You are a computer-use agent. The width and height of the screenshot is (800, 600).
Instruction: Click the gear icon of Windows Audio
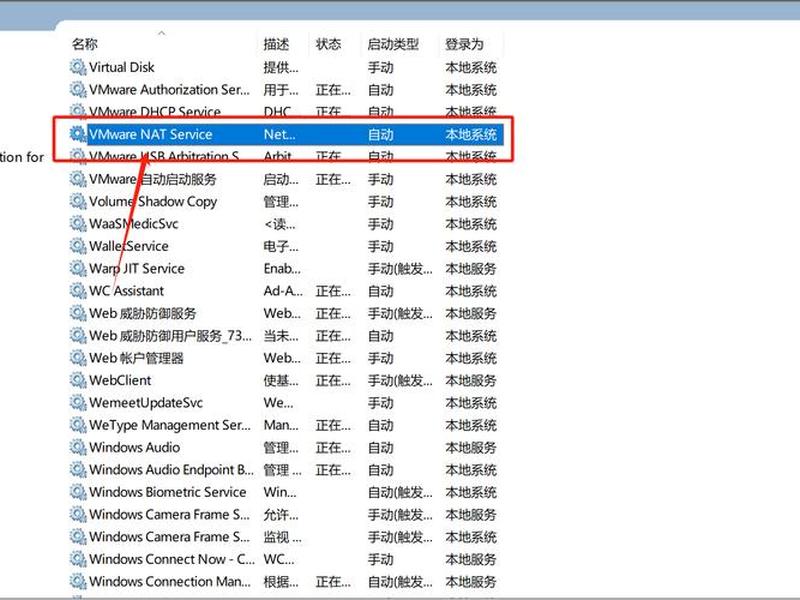pos(78,447)
